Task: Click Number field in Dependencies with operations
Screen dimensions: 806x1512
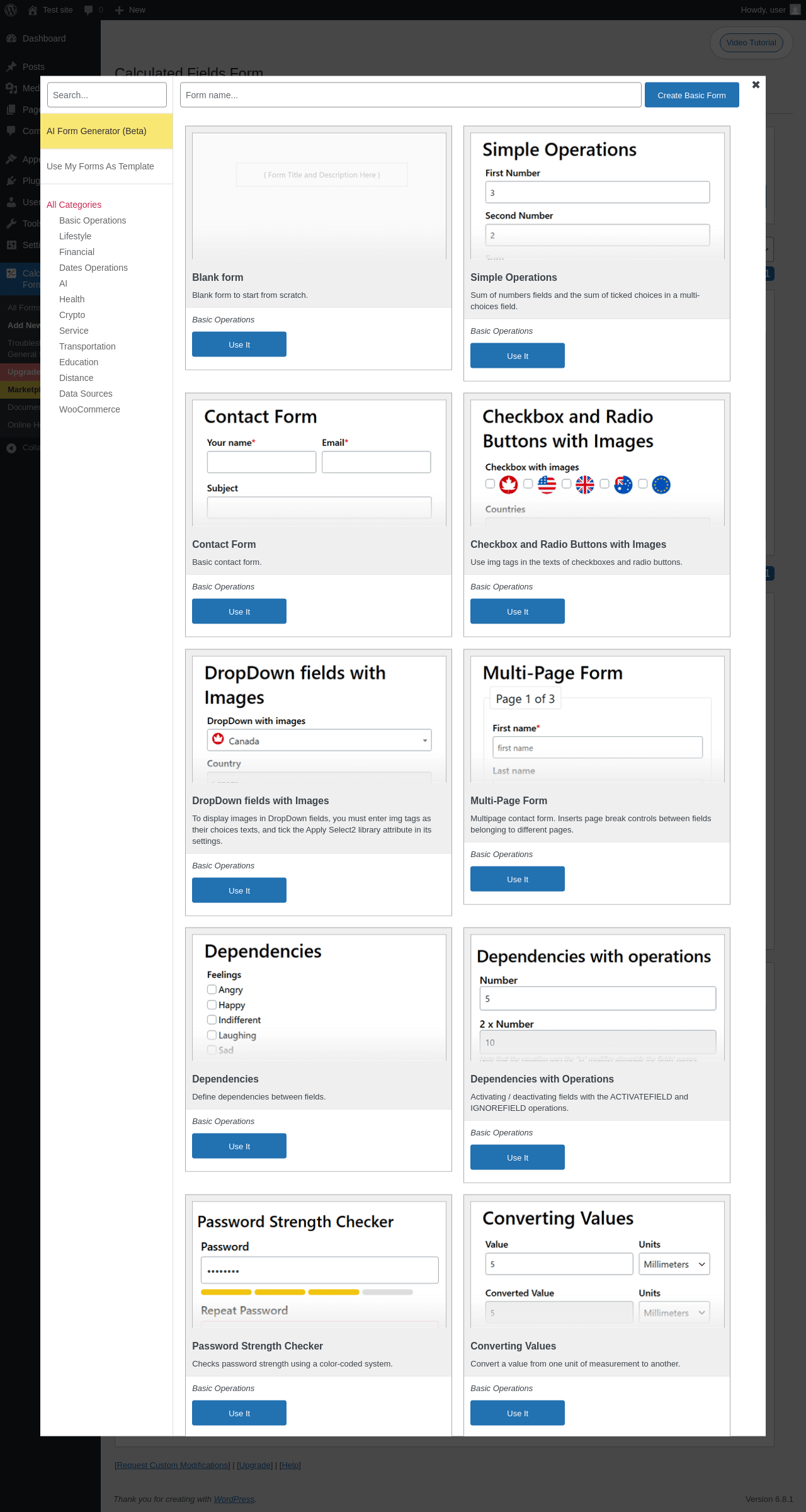Action: pyautogui.click(x=598, y=998)
